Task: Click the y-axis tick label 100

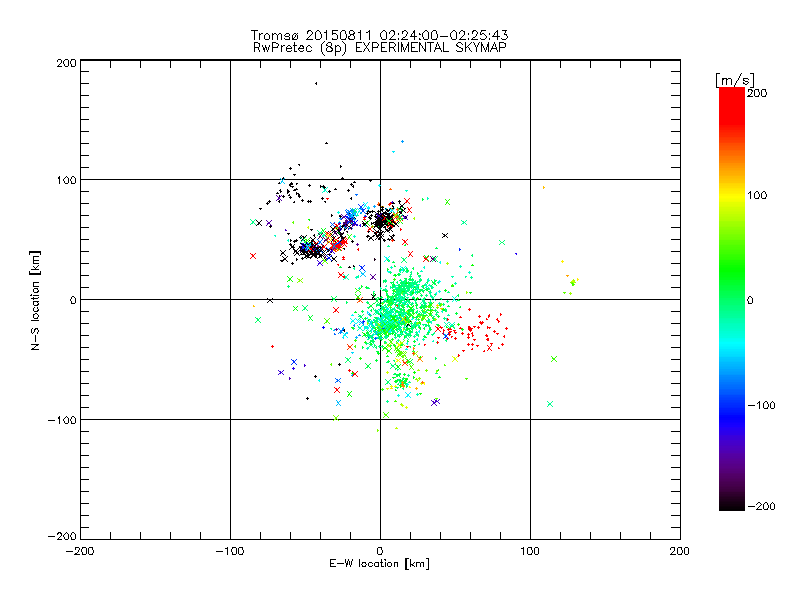Action: coord(66,181)
